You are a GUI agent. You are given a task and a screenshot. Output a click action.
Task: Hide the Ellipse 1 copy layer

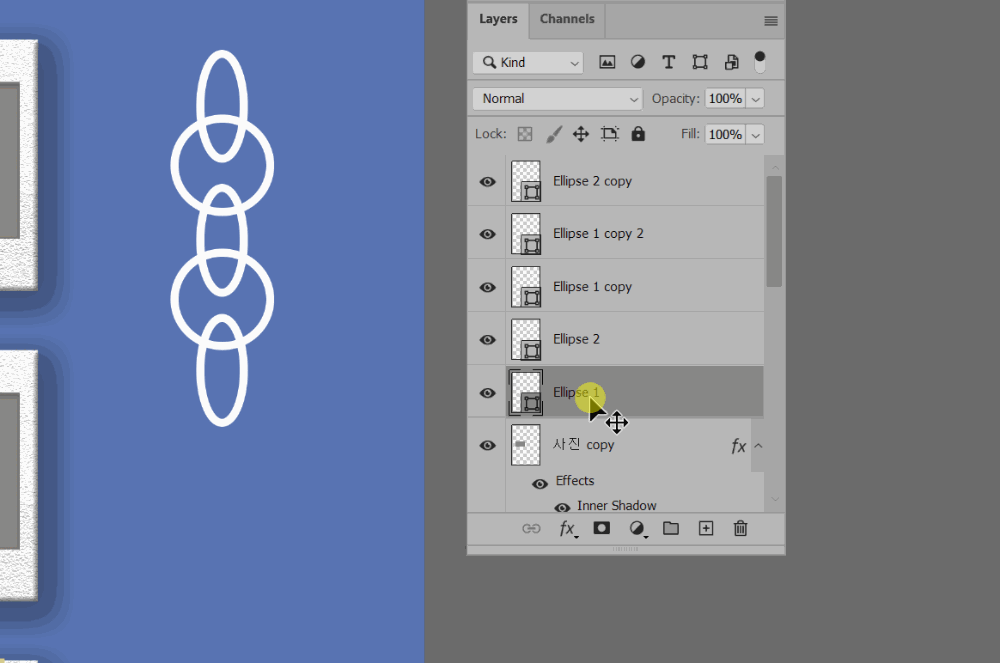click(x=487, y=287)
